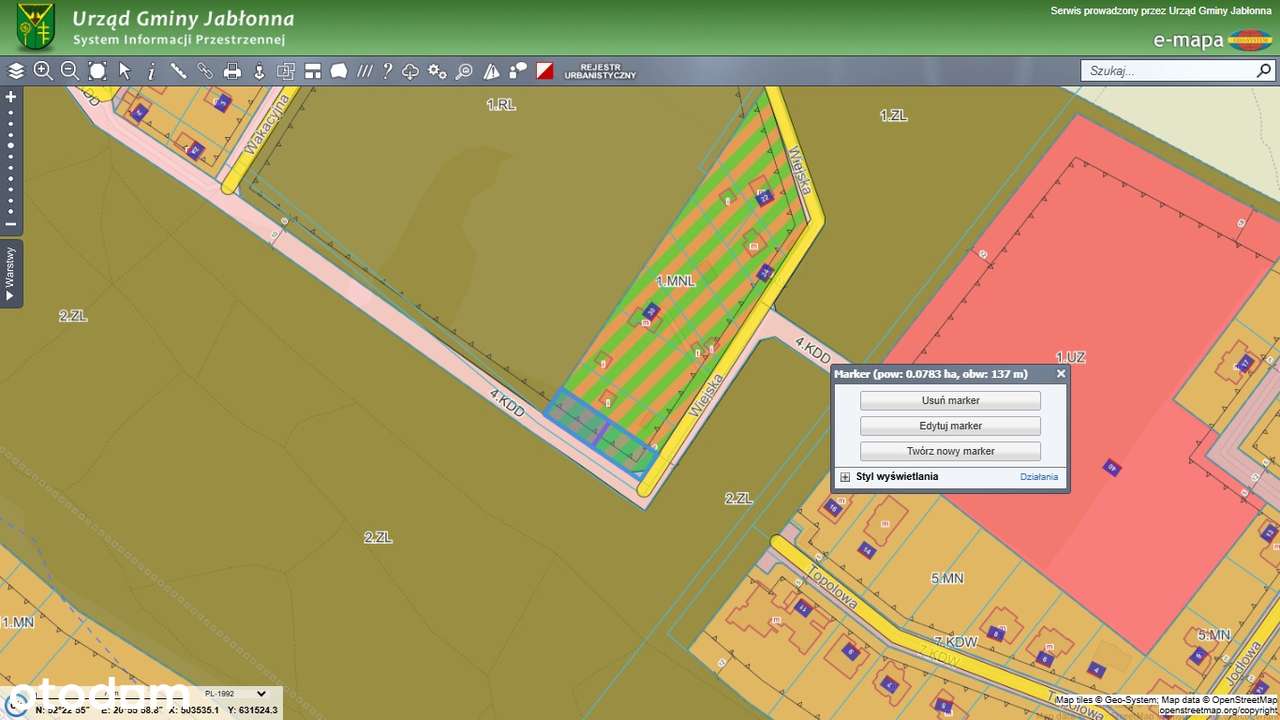Screen dimensions: 1280x720
Task: Select the zoom out magnifier tool
Action: 70,71
